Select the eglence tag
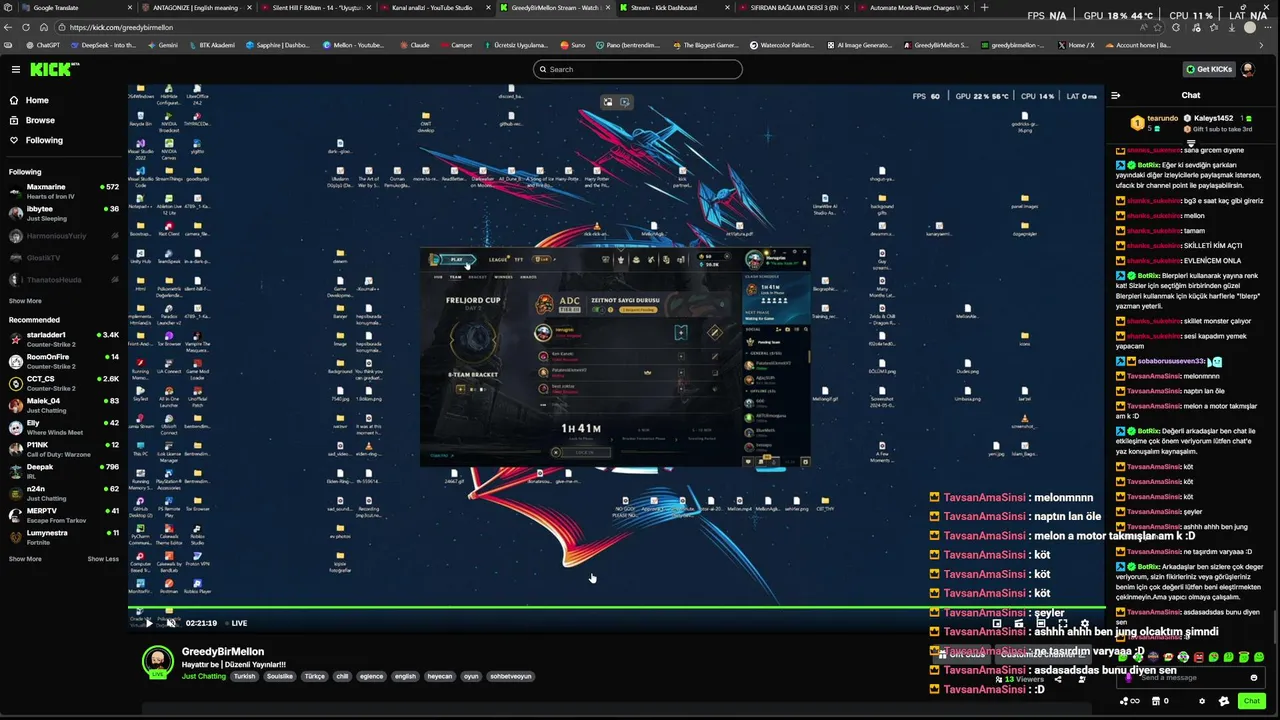 pos(371,676)
